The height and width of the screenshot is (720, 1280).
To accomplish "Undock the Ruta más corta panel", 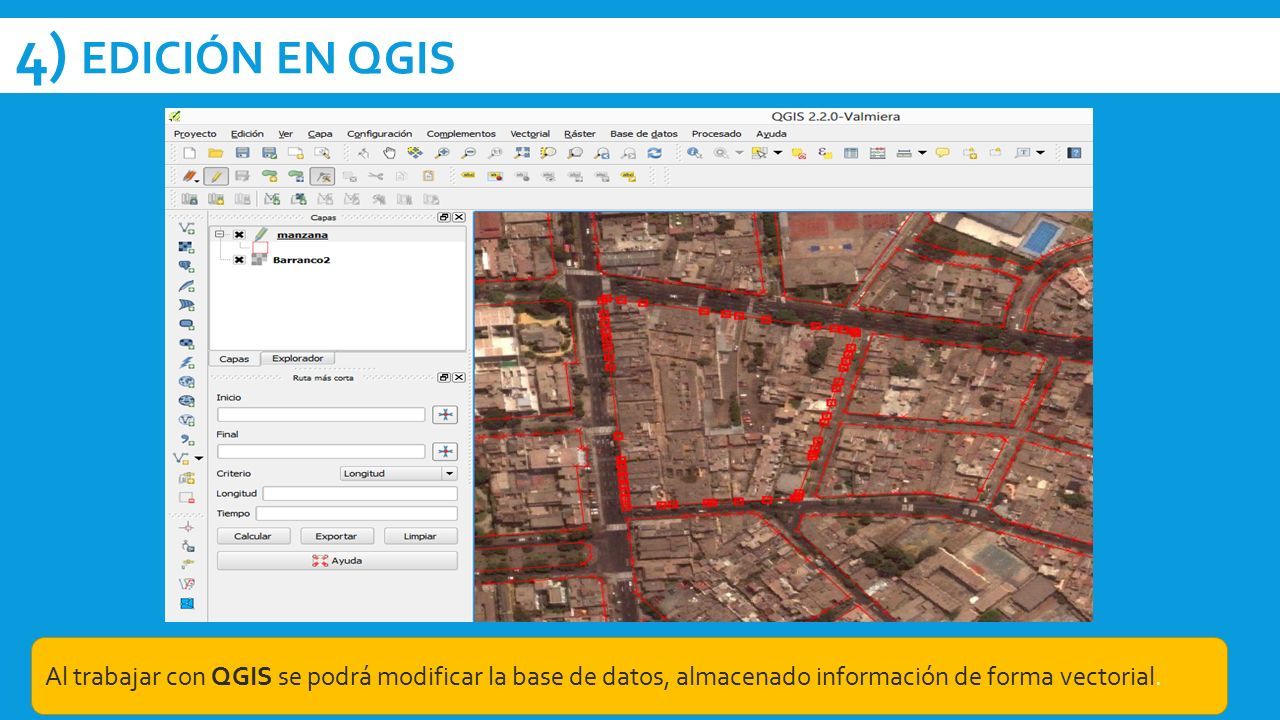I will (444, 378).
